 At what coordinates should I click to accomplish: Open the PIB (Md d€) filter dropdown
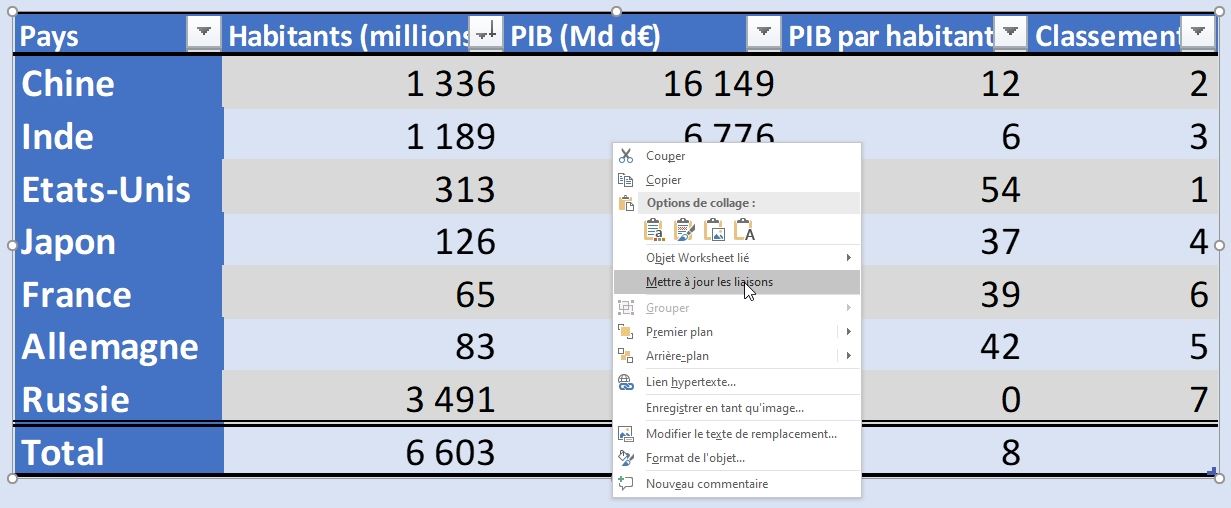[x=764, y=33]
